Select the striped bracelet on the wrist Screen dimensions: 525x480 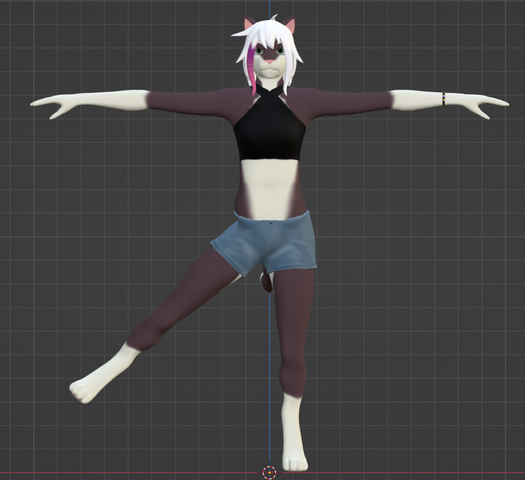[x=444, y=99]
